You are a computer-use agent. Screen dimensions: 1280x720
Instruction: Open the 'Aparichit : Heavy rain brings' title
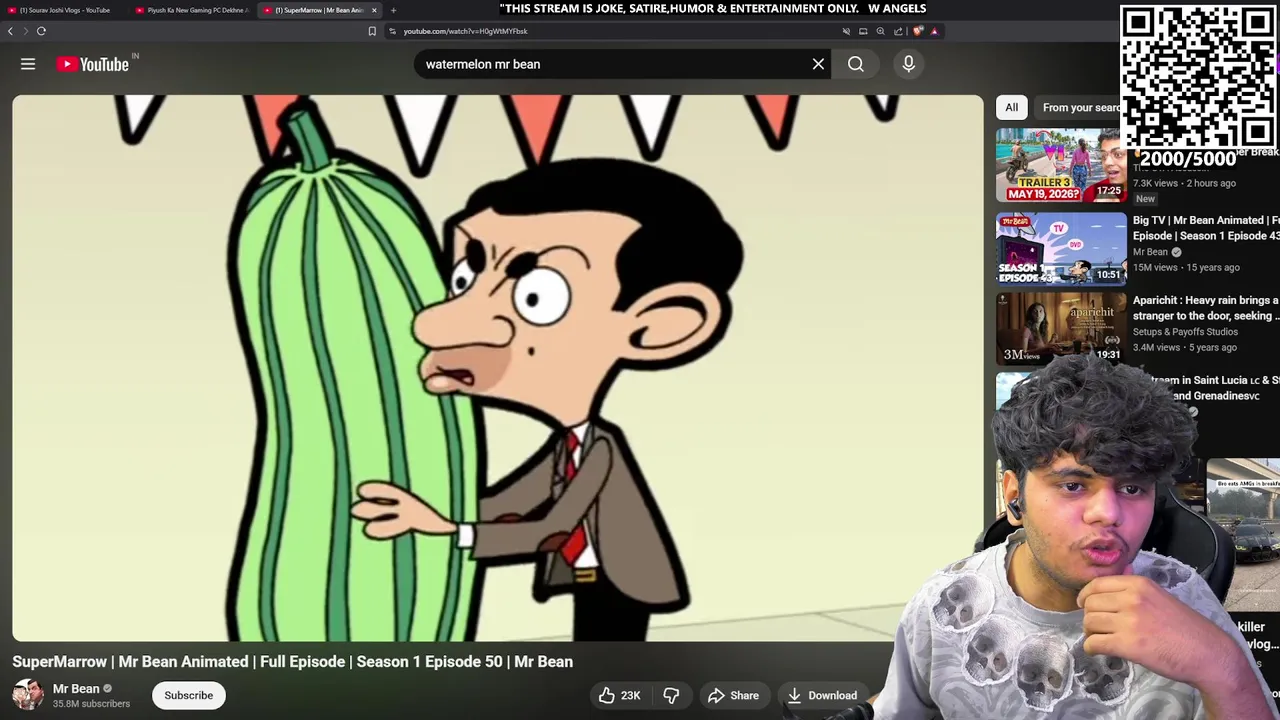click(1206, 308)
